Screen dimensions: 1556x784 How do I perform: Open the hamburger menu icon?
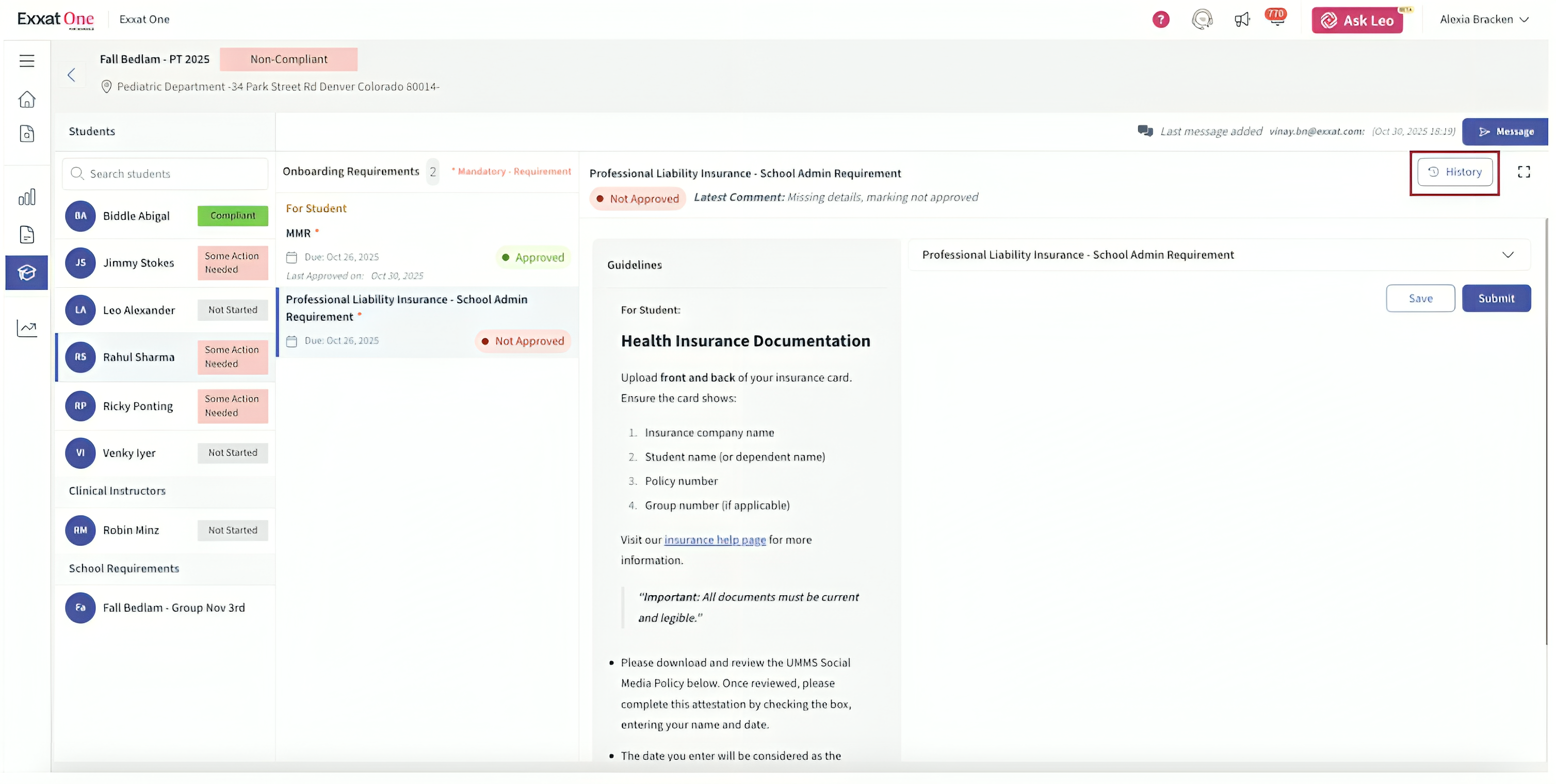[27, 60]
